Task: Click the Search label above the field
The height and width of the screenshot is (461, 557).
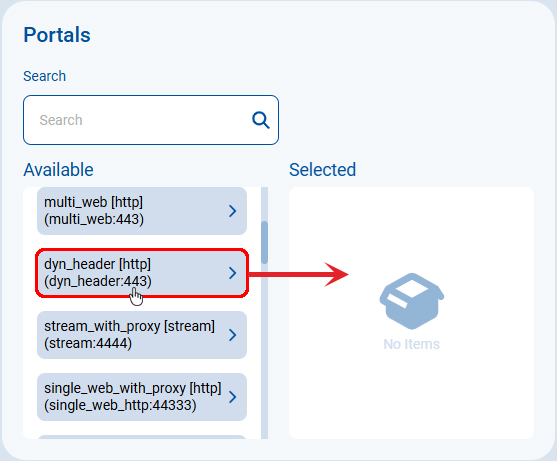Action: click(44, 76)
